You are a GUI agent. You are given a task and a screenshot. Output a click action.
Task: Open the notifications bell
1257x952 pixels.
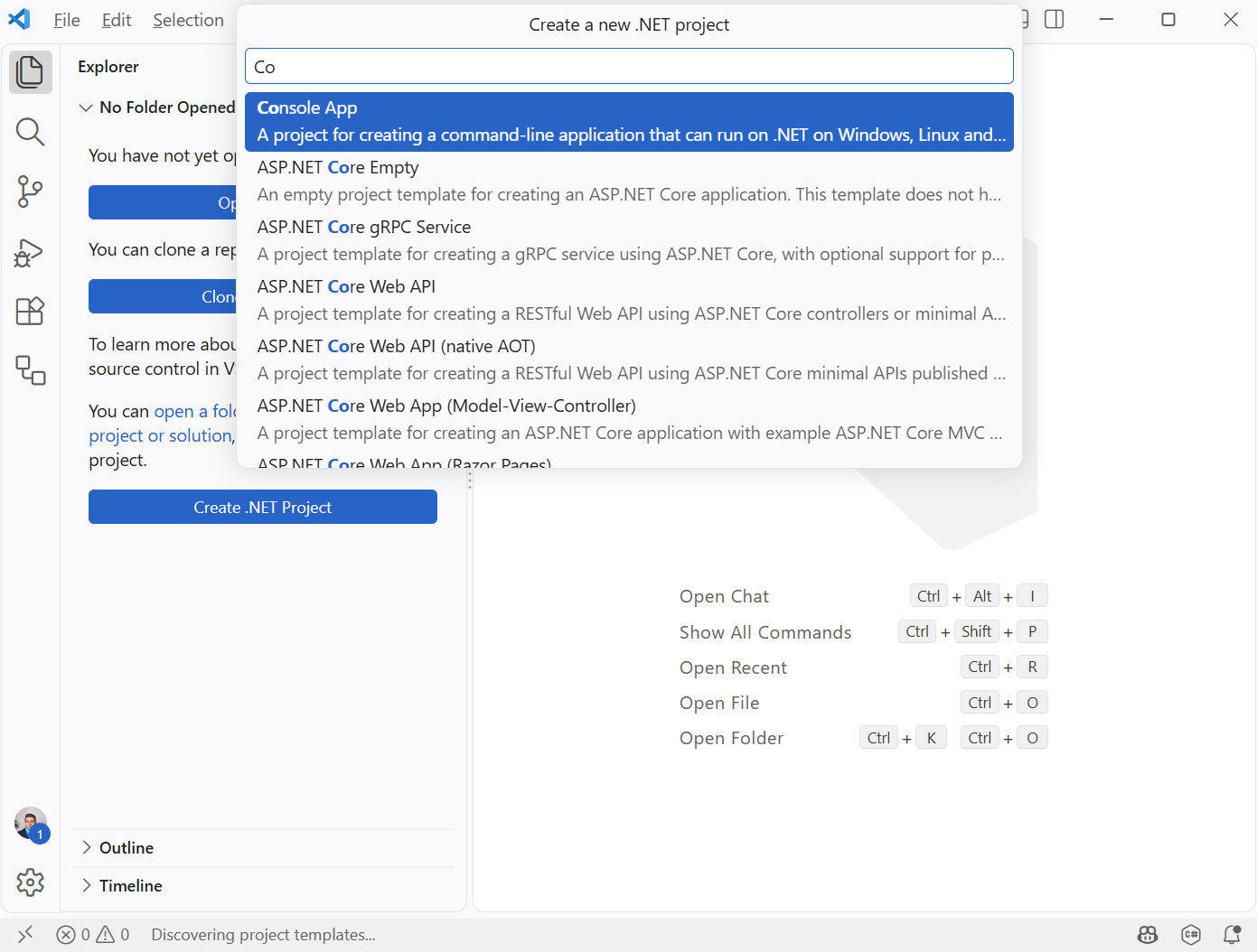[x=1232, y=935]
